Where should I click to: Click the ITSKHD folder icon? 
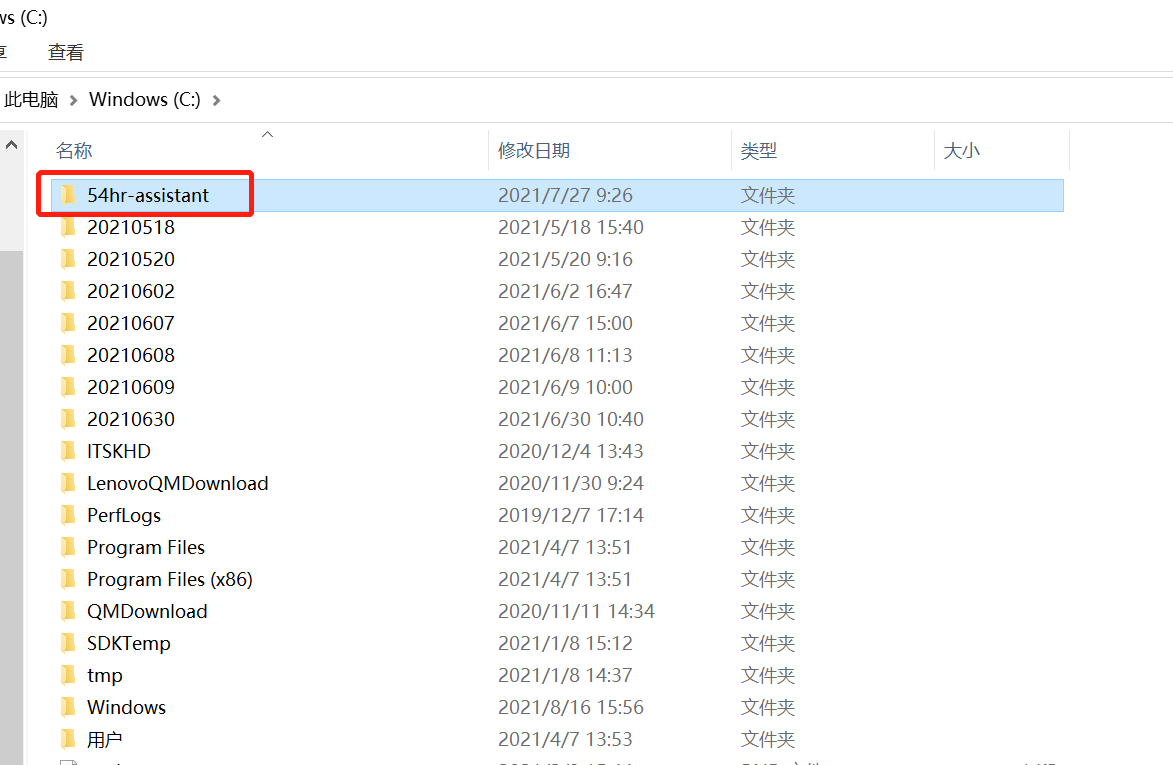coord(68,451)
